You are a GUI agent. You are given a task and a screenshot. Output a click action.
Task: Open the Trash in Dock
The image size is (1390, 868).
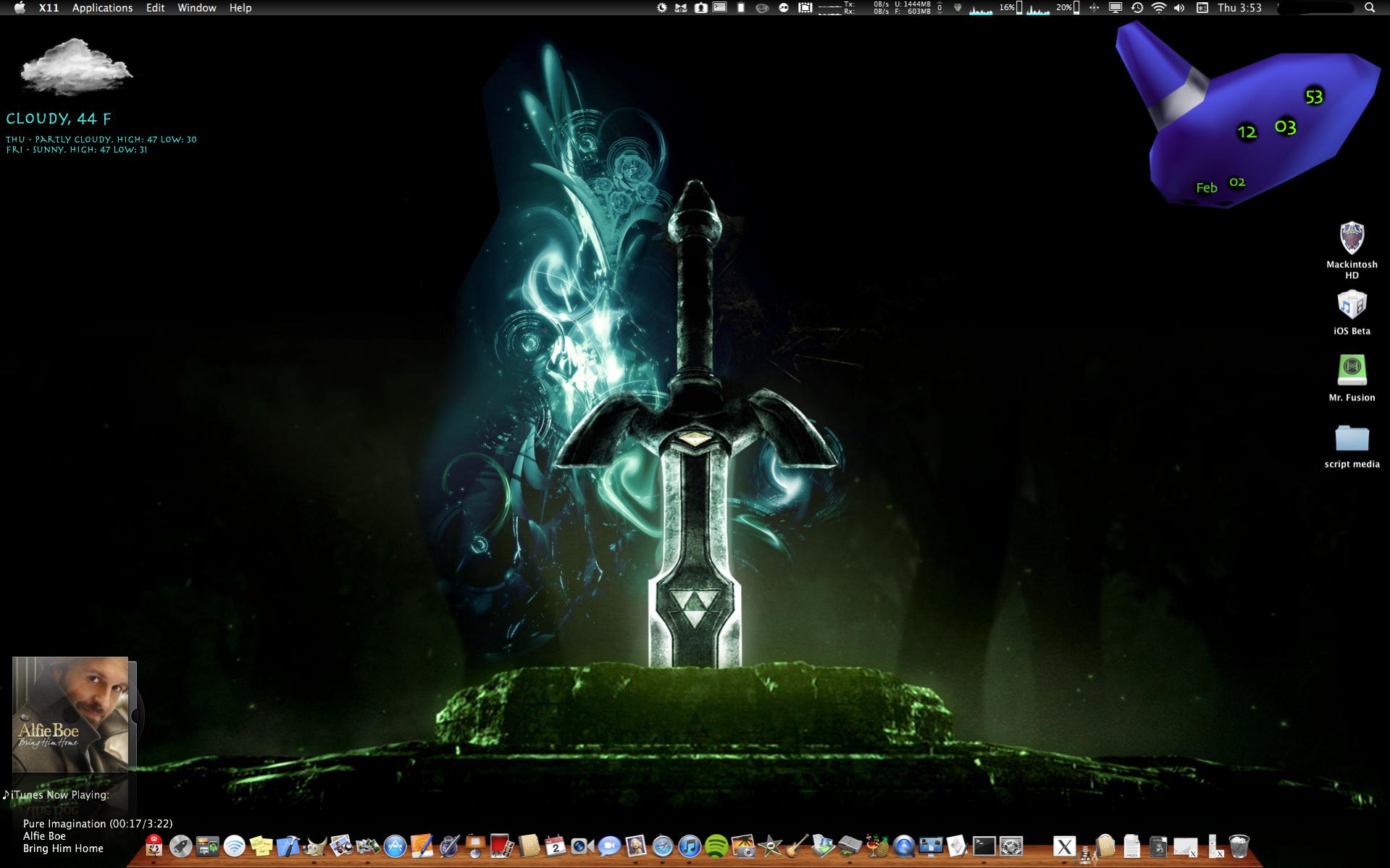pyautogui.click(x=1239, y=846)
